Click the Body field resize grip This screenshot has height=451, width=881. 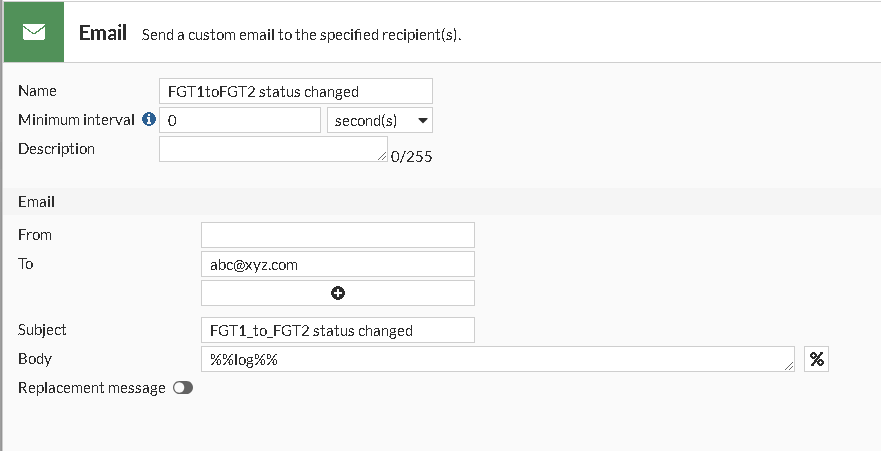click(x=790, y=367)
